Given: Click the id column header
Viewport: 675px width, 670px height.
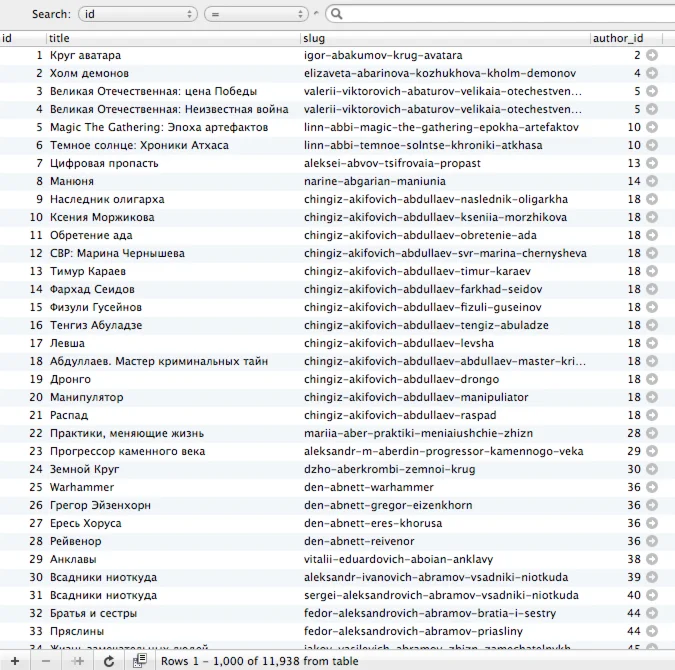Looking at the screenshot, I should pyautogui.click(x=22, y=38).
